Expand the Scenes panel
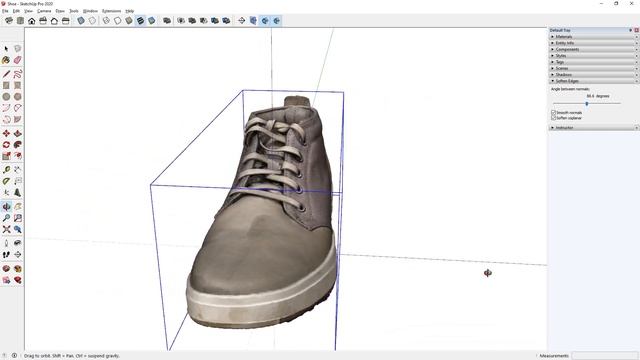Image resolution: width=640 pixels, height=360 pixels. 593,68
